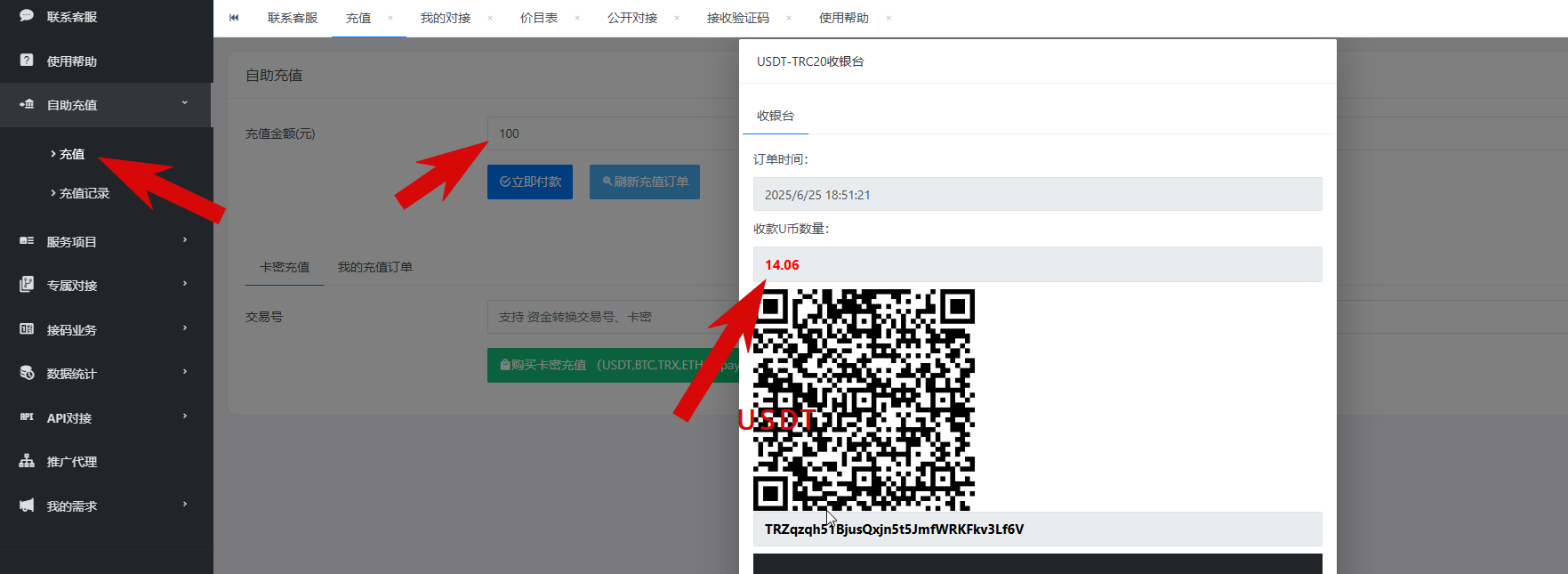Switch to the 联系客服 tab

pos(293,18)
